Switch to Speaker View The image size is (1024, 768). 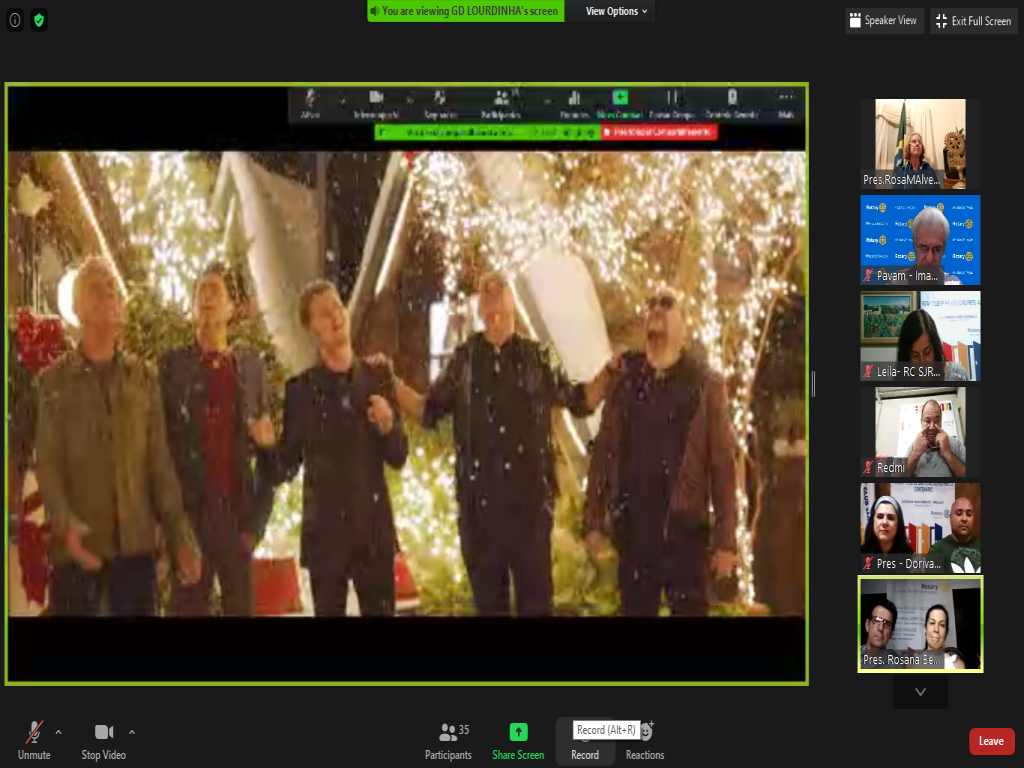coord(883,21)
